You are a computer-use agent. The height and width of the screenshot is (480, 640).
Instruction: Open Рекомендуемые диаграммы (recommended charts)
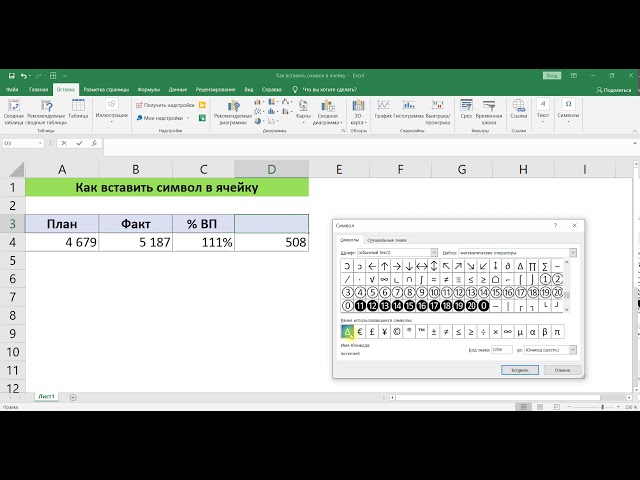click(x=233, y=112)
